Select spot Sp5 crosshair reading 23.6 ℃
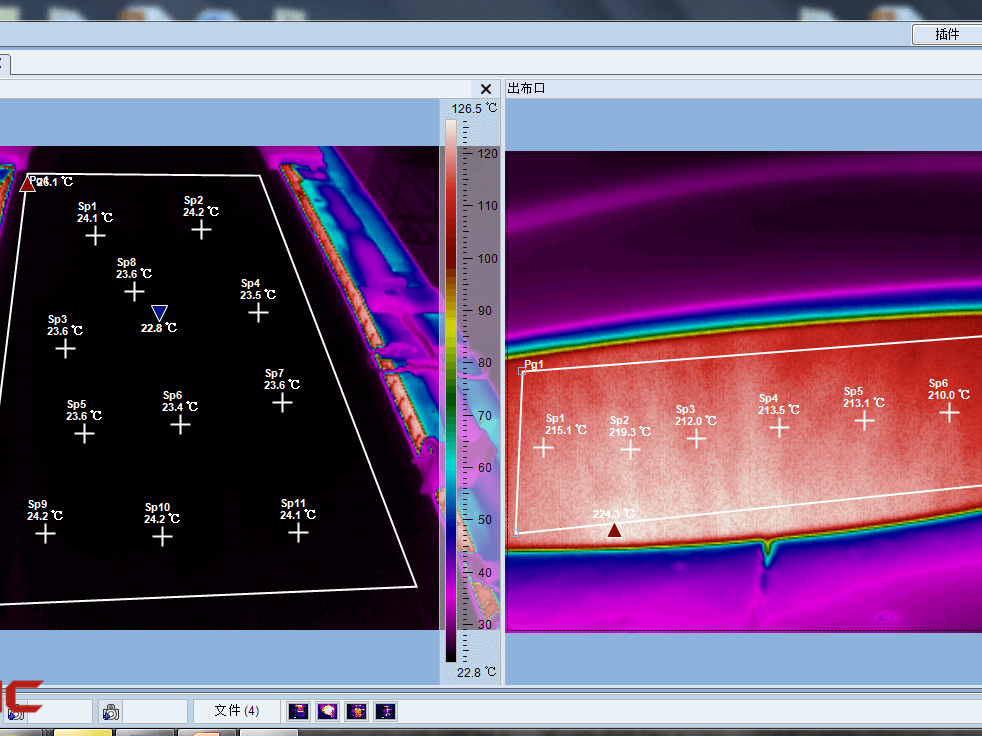Screen dimensions: 982x736 tap(84, 433)
